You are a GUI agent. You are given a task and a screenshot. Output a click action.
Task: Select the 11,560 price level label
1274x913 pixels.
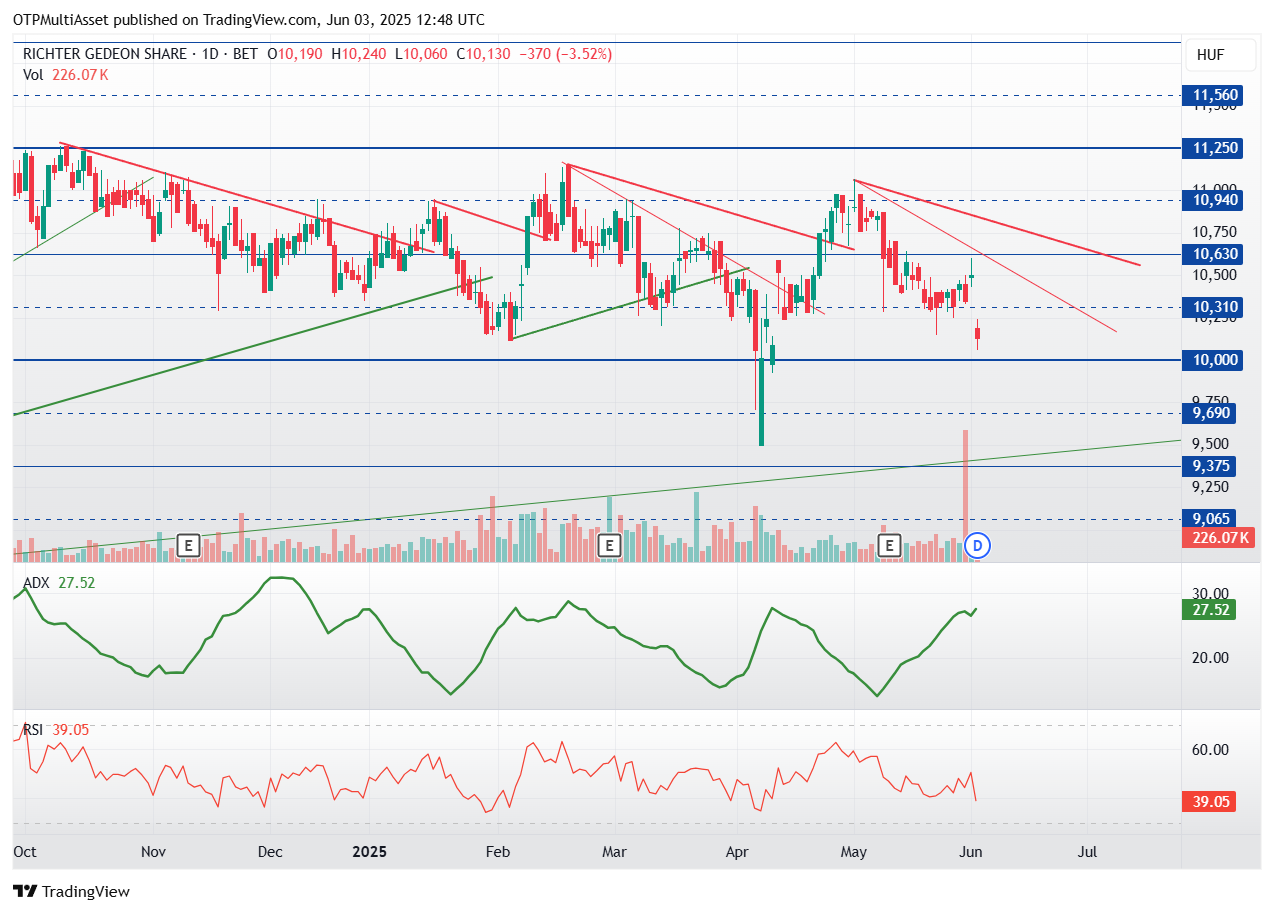click(1215, 96)
